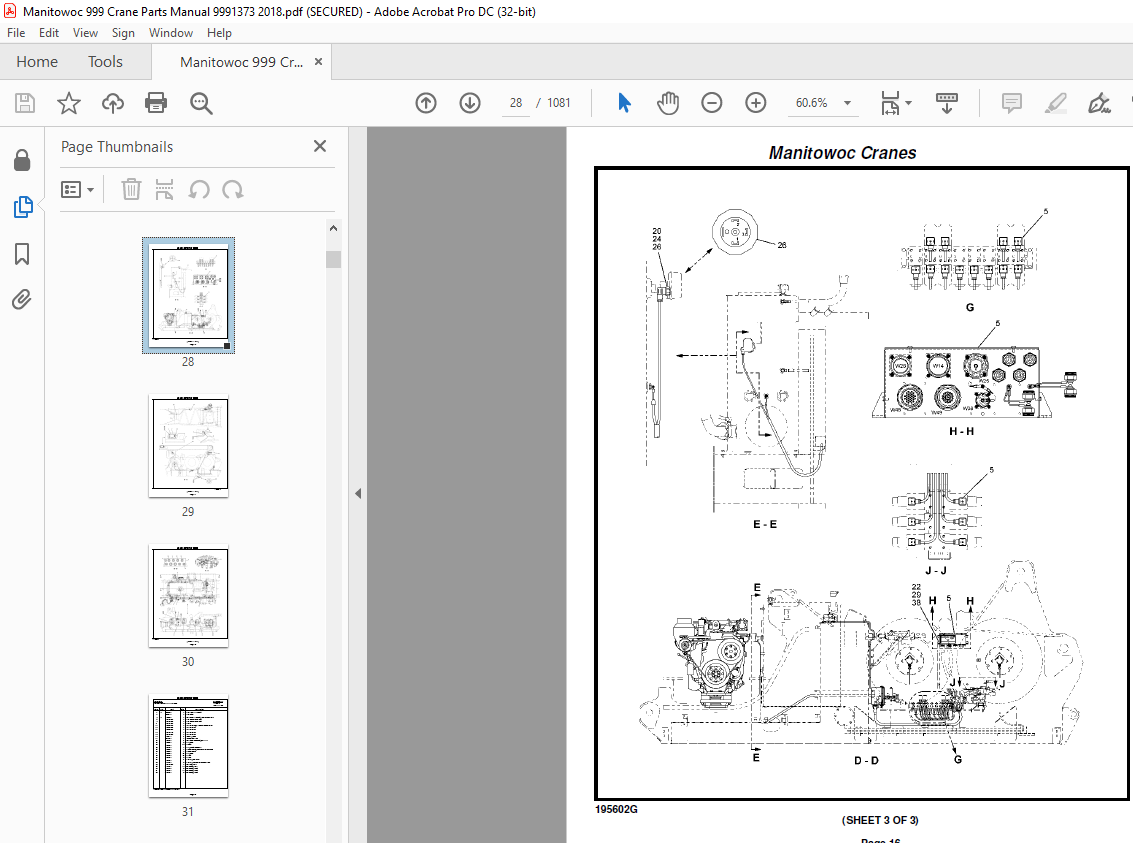Screen dimensions: 1133x843
Task: Print the document using printer icon
Action: 156,103
